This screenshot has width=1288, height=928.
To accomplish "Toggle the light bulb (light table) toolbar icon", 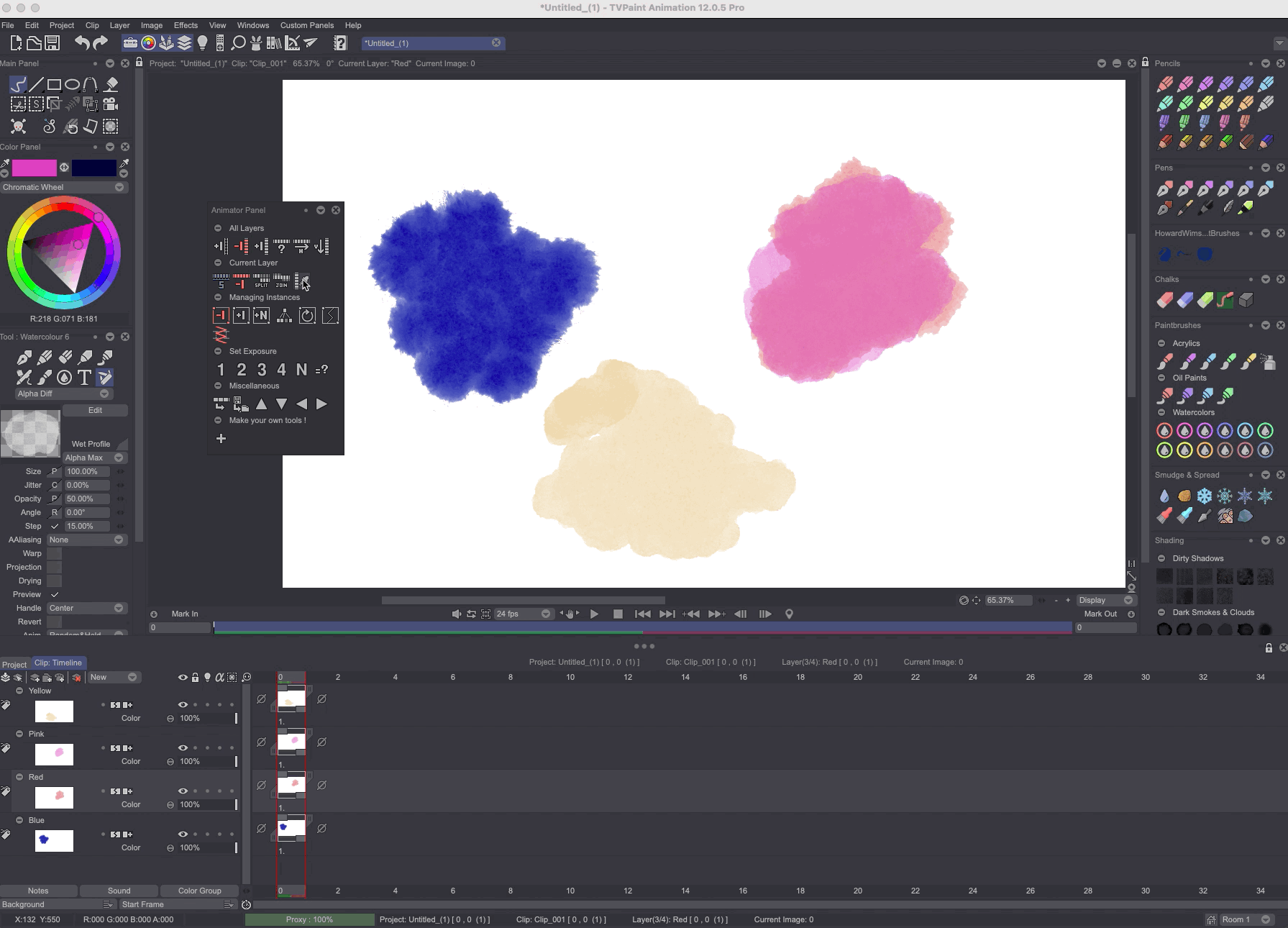I will pyautogui.click(x=204, y=42).
